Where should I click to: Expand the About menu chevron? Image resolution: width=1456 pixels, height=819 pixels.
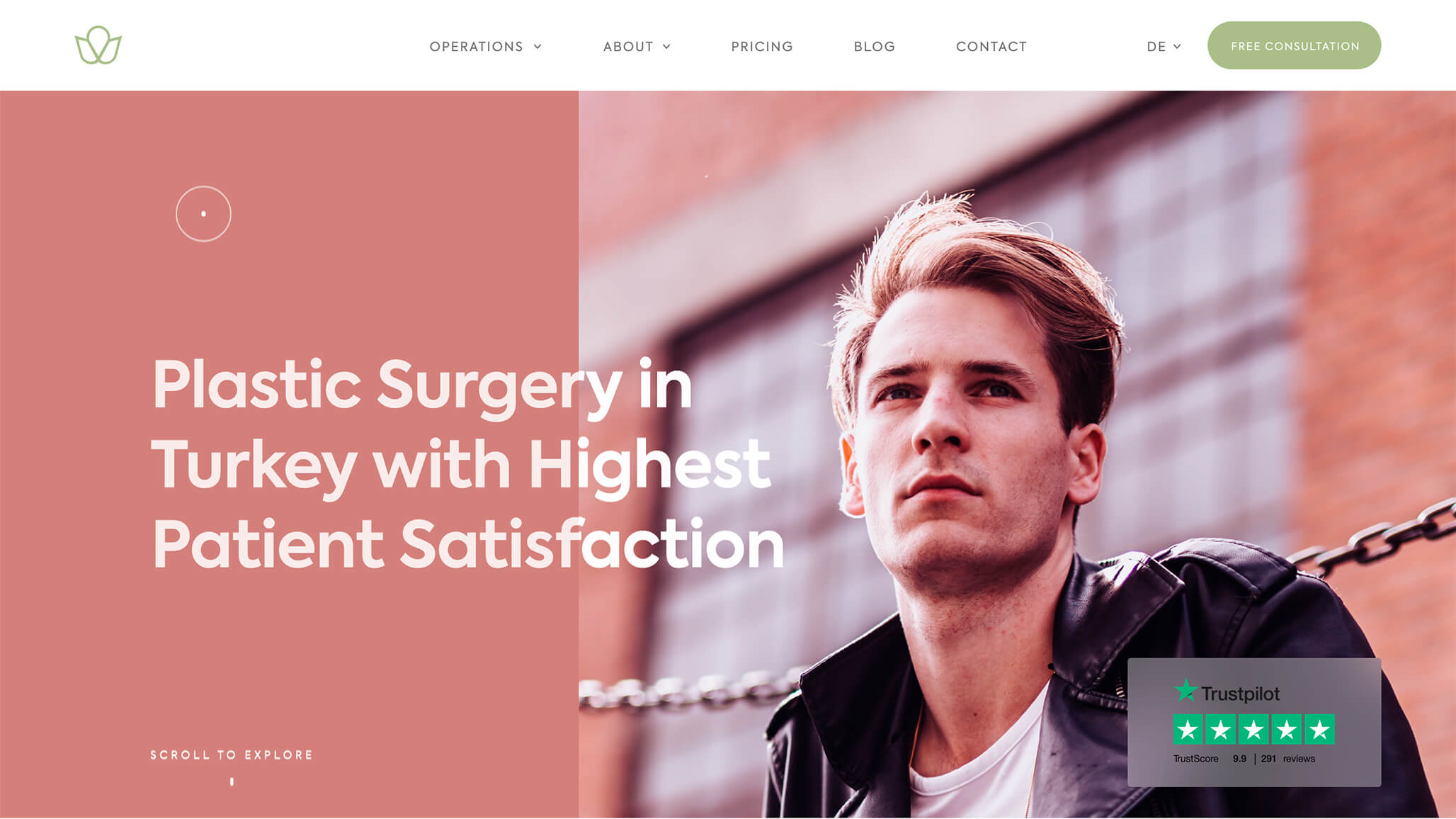coord(666,47)
